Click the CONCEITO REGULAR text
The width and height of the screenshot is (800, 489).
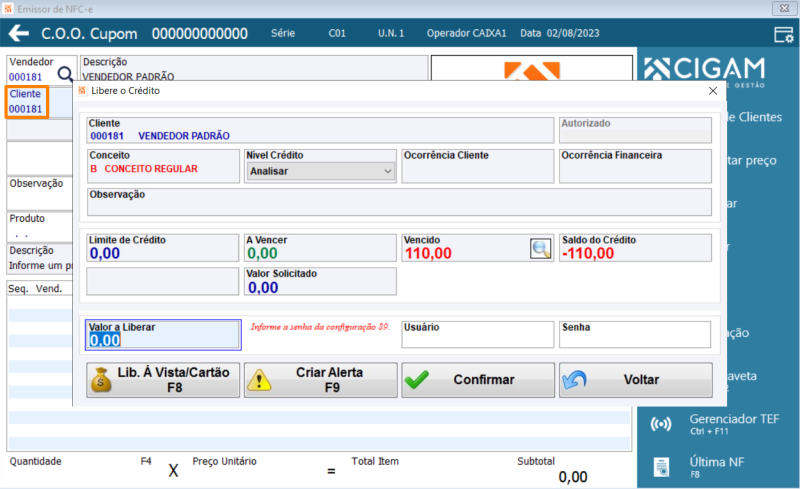[x=151, y=169]
